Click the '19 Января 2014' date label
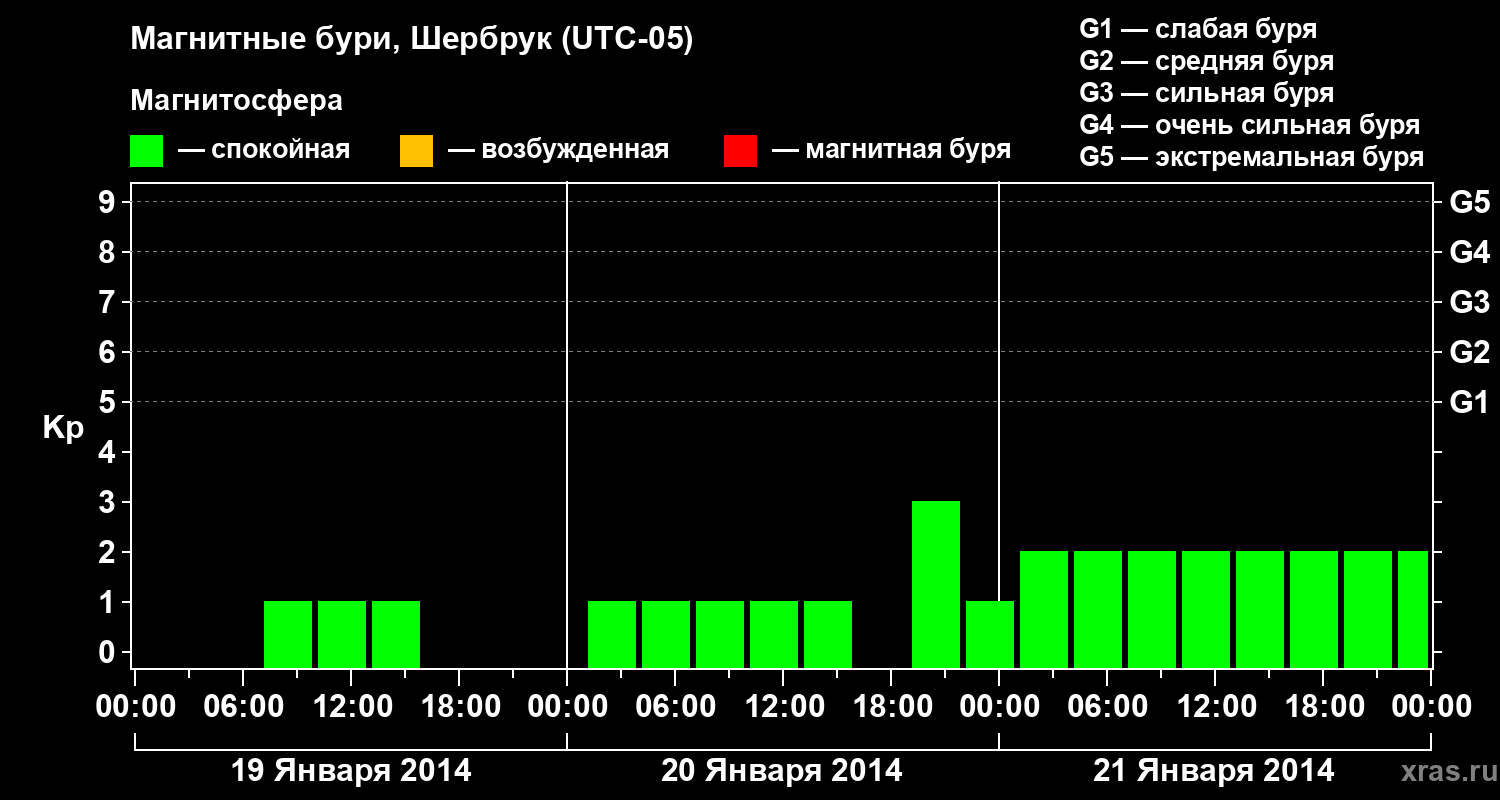1500x800 pixels. (x=351, y=771)
